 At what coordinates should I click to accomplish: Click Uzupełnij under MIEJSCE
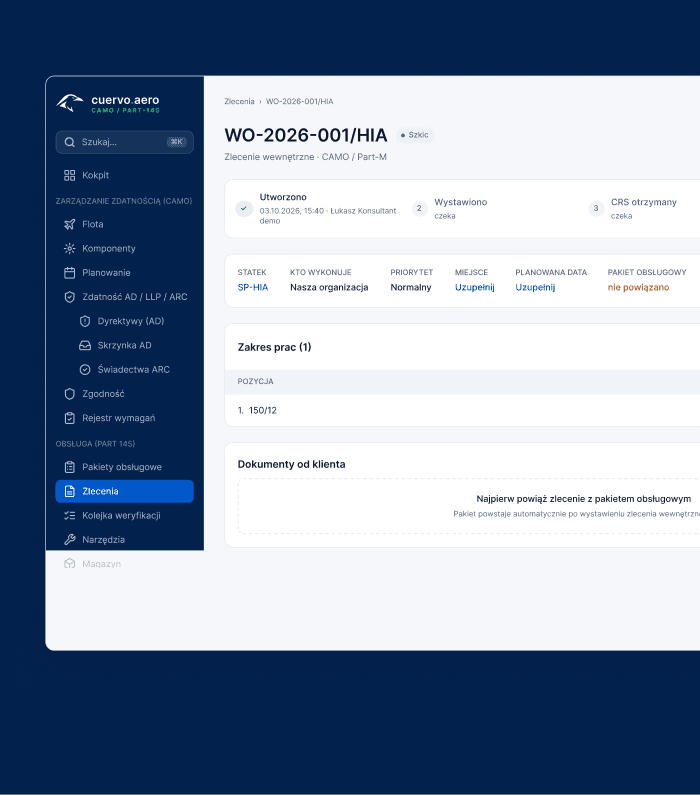[474, 287]
